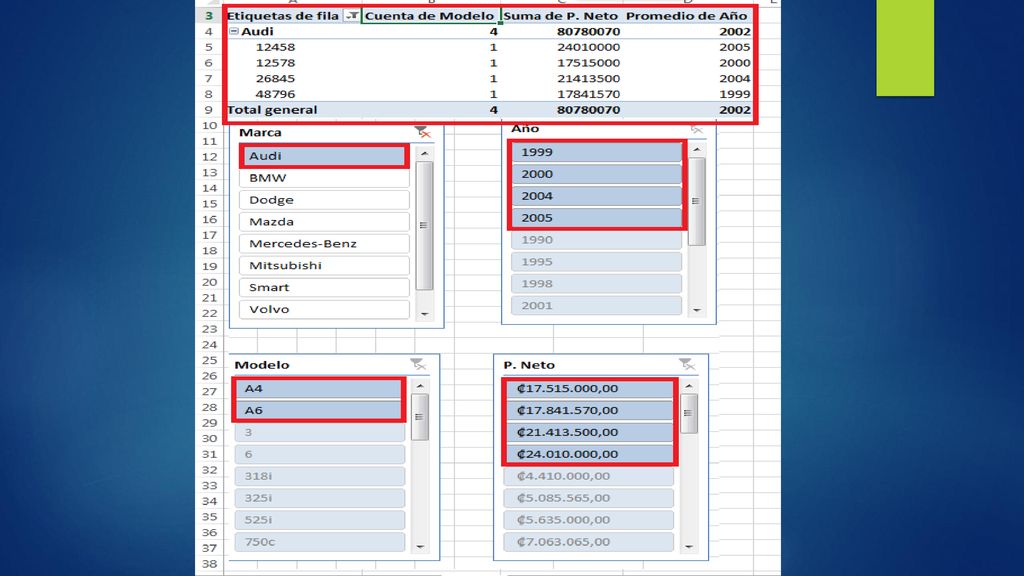Select the Cuenta de Modelo header cell
This screenshot has height=576, width=1024.
[430, 16]
